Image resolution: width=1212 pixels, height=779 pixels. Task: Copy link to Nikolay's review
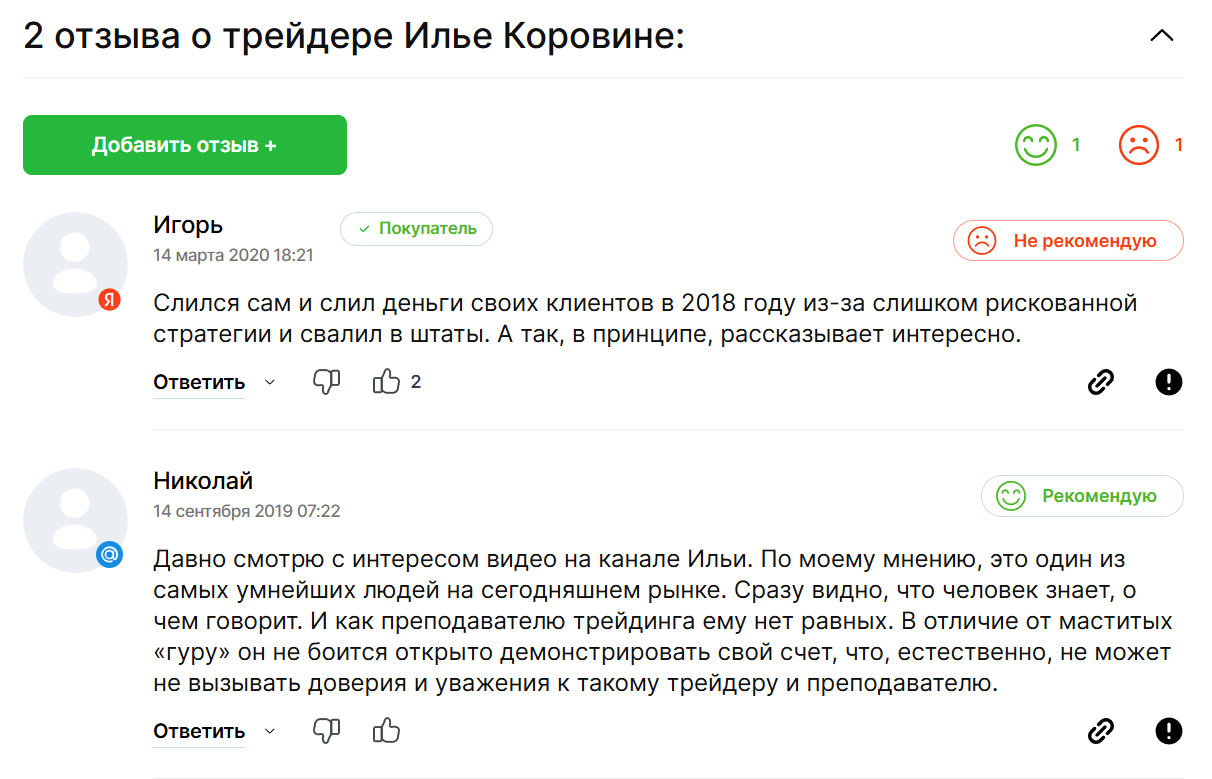1100,731
